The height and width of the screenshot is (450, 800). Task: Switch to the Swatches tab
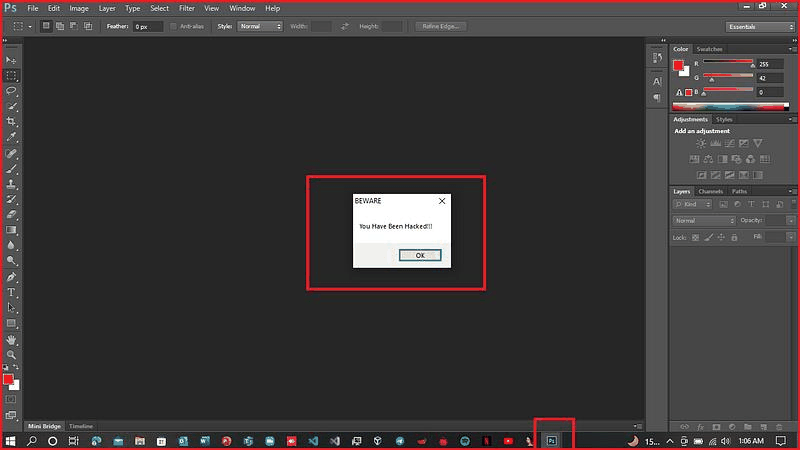click(709, 49)
